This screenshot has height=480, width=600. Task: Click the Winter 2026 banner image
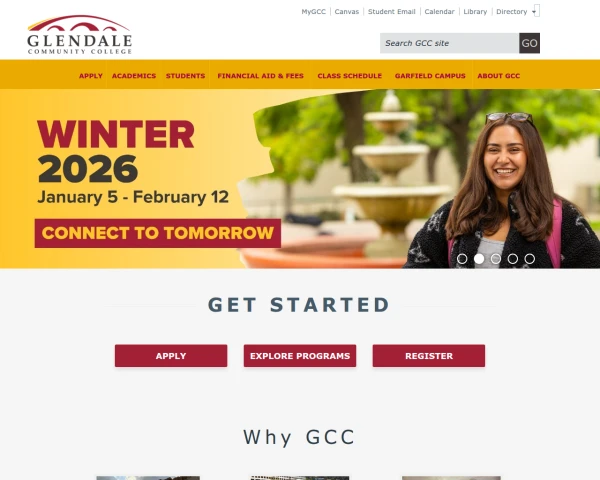point(300,179)
